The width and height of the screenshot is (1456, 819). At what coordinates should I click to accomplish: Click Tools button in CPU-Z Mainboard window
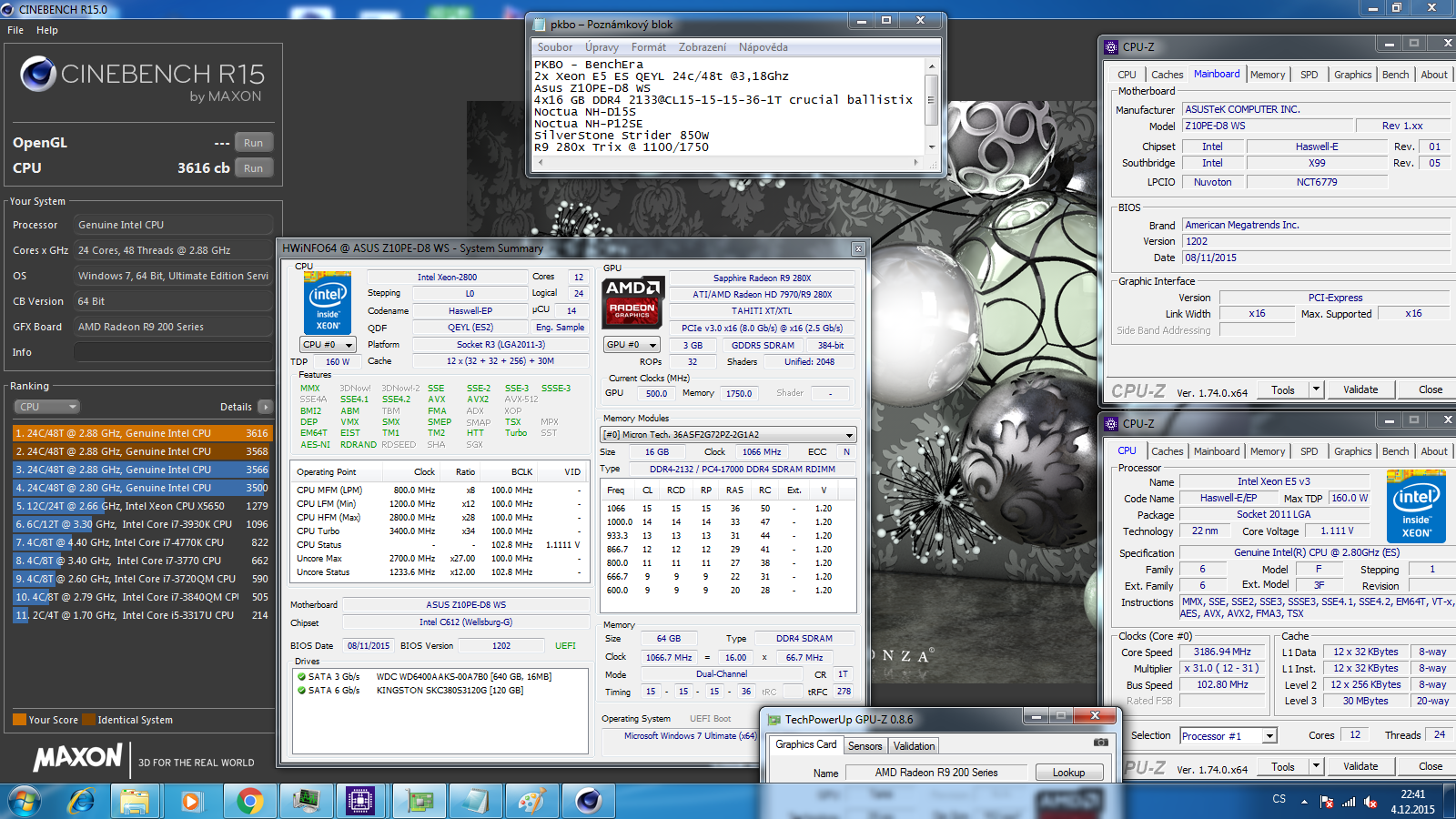[1283, 389]
